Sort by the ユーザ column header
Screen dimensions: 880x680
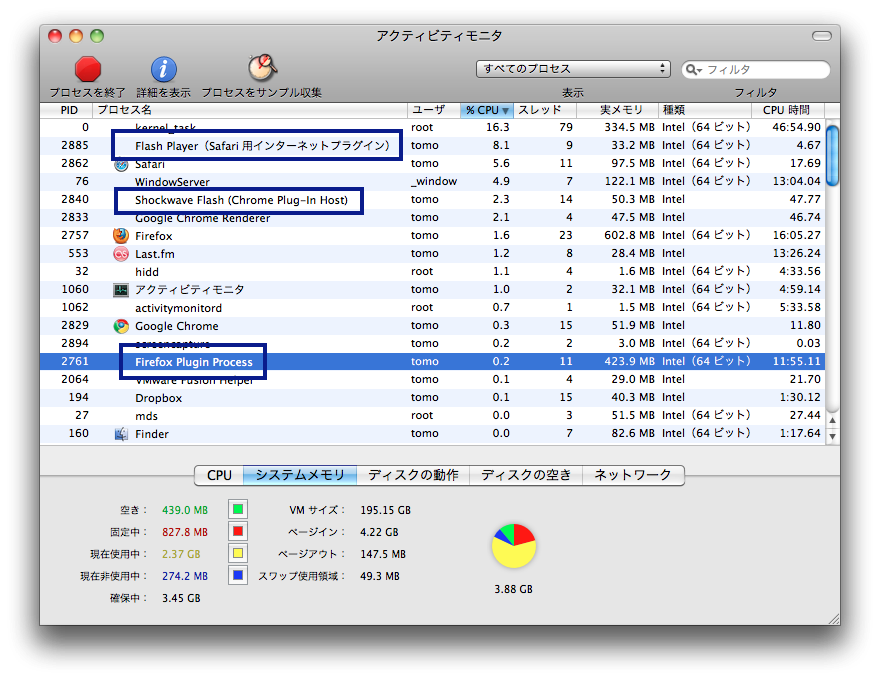pyautogui.click(x=434, y=110)
